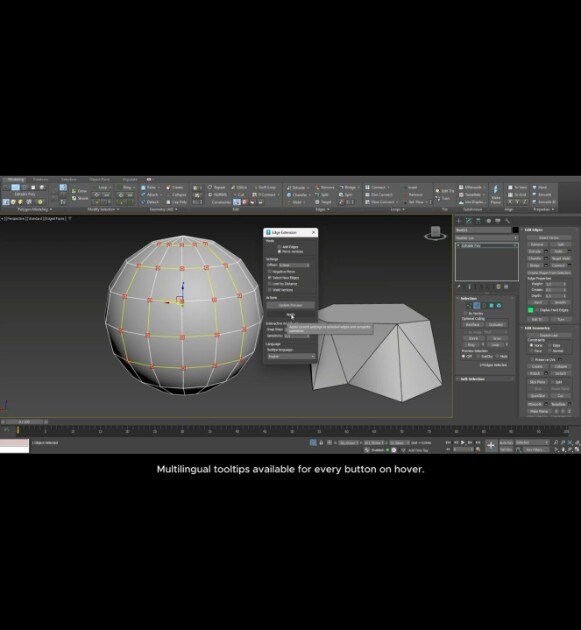The width and height of the screenshot is (581, 630).
Task: Click the Update Preview button
Action: [290, 305]
